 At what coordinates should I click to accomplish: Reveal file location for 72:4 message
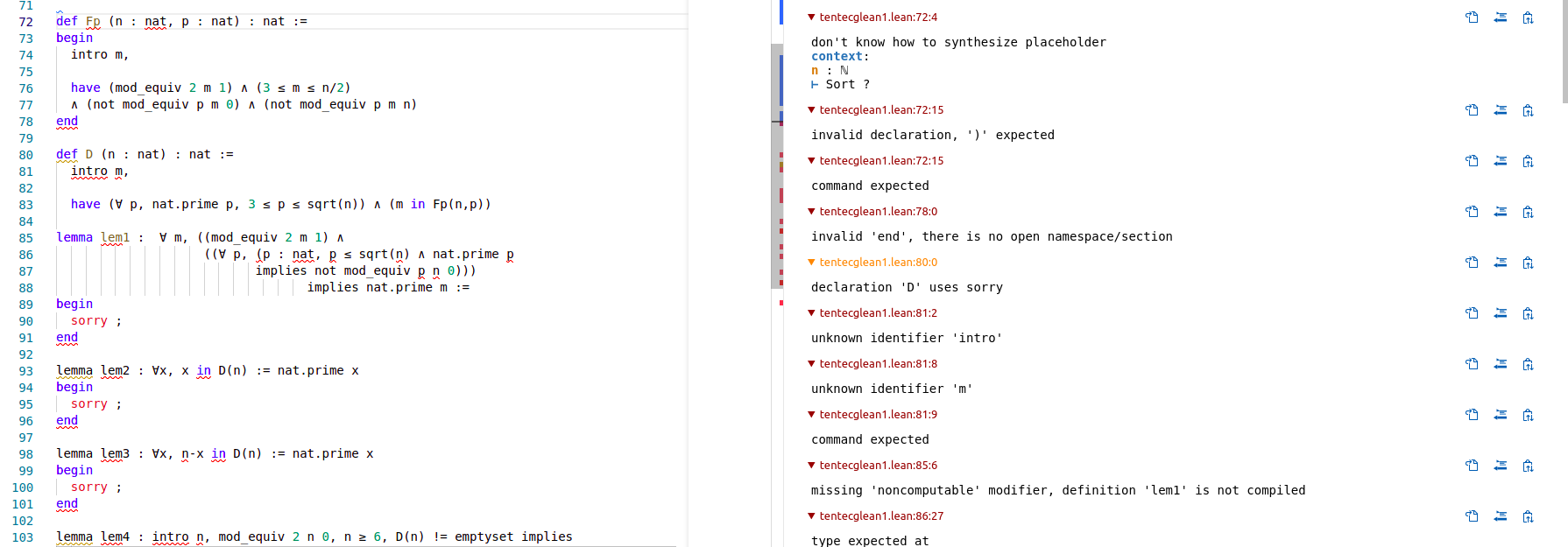(x=1473, y=18)
